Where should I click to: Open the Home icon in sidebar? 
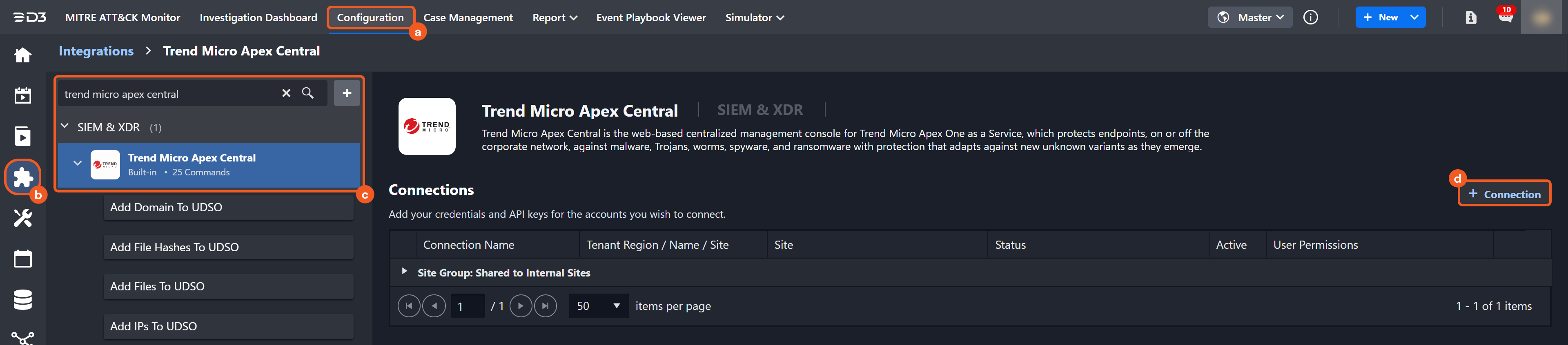[x=22, y=55]
